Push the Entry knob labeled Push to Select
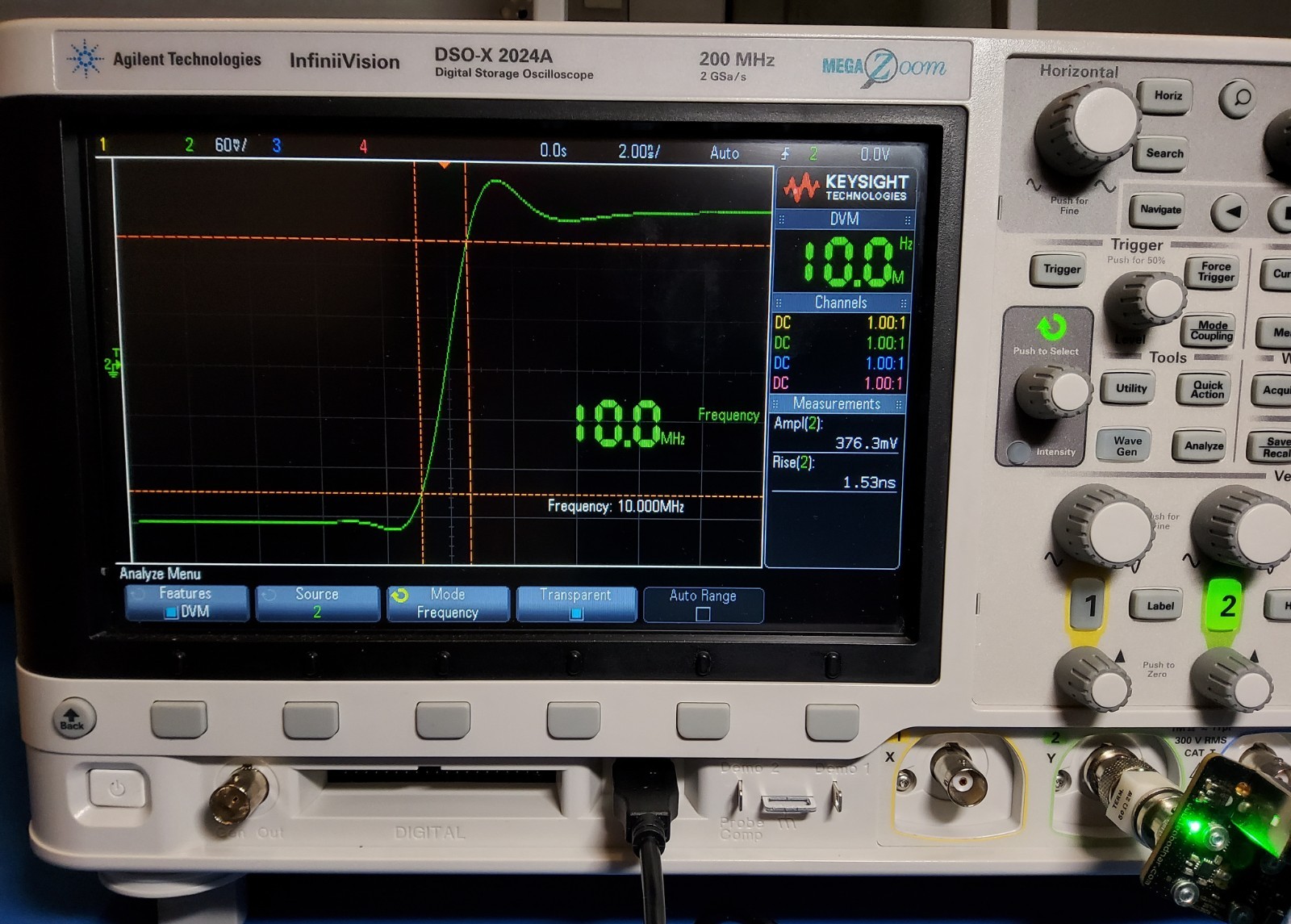Image resolution: width=1291 pixels, height=924 pixels. tap(1054, 392)
